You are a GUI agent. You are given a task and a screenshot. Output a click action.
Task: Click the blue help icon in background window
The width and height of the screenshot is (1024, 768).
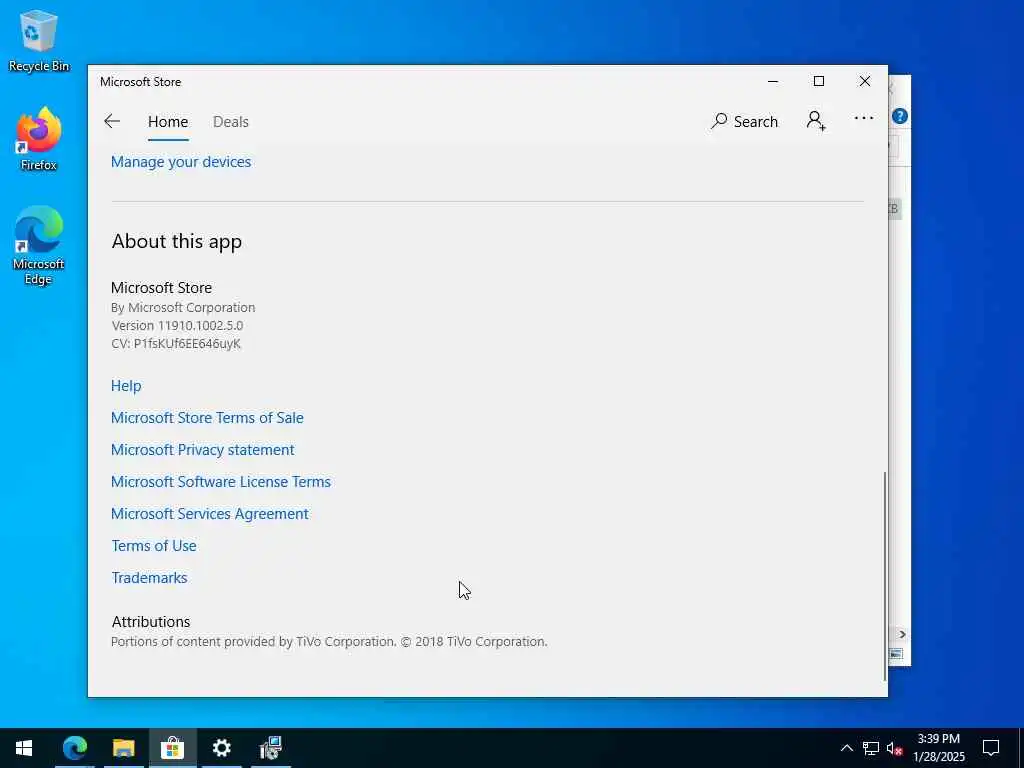tap(900, 116)
